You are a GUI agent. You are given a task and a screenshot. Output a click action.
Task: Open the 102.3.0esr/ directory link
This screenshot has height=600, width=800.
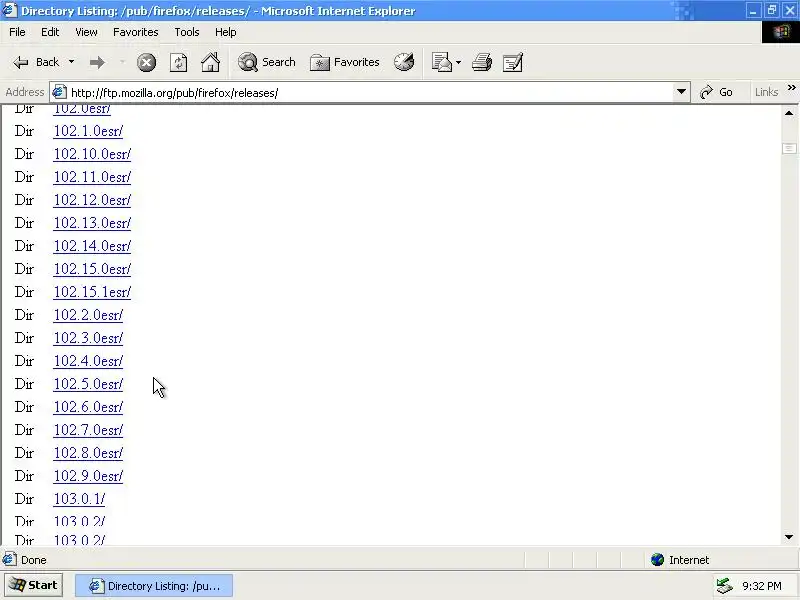click(88, 338)
